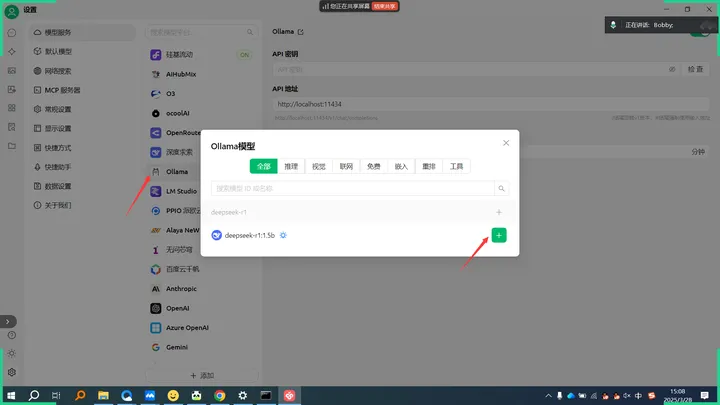Switch to the 嵌入 tab
The height and width of the screenshot is (405, 720).
(x=401, y=166)
